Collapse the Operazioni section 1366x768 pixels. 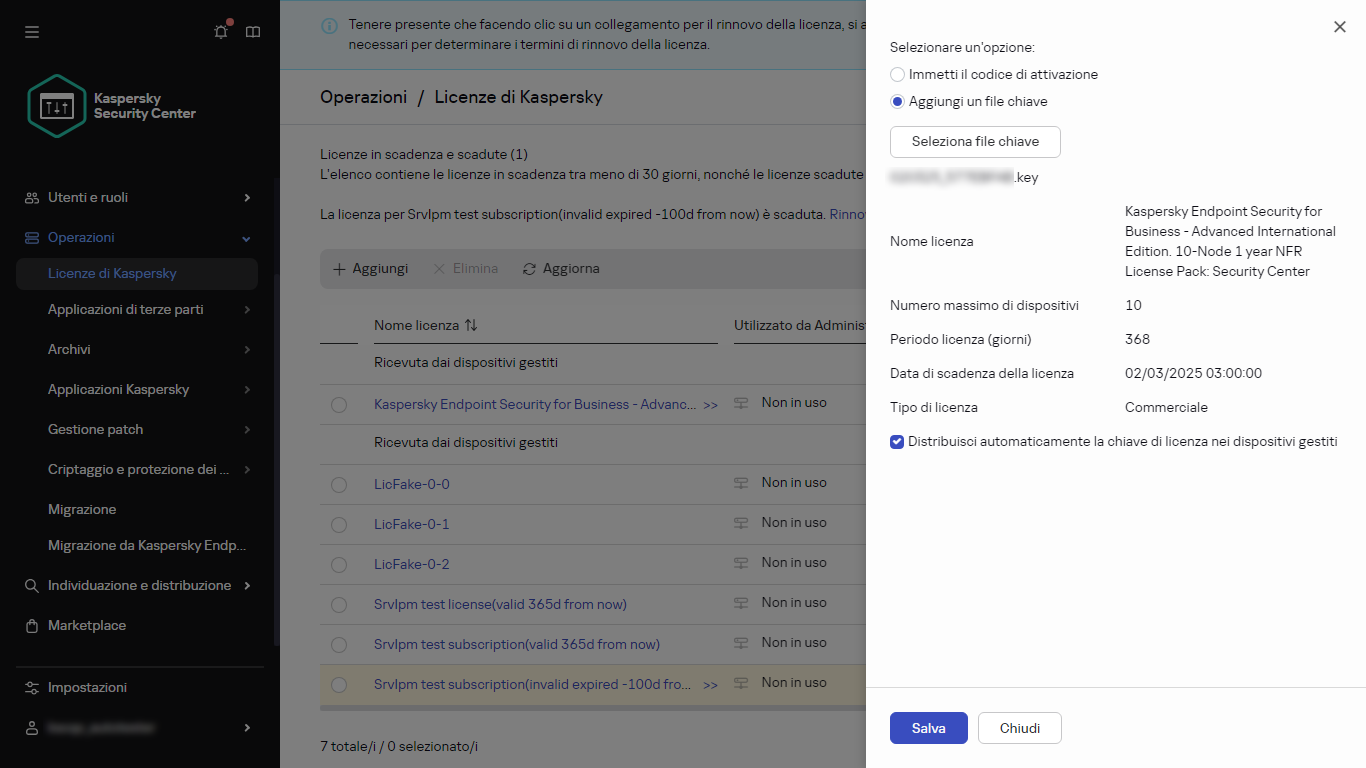[x=247, y=238]
